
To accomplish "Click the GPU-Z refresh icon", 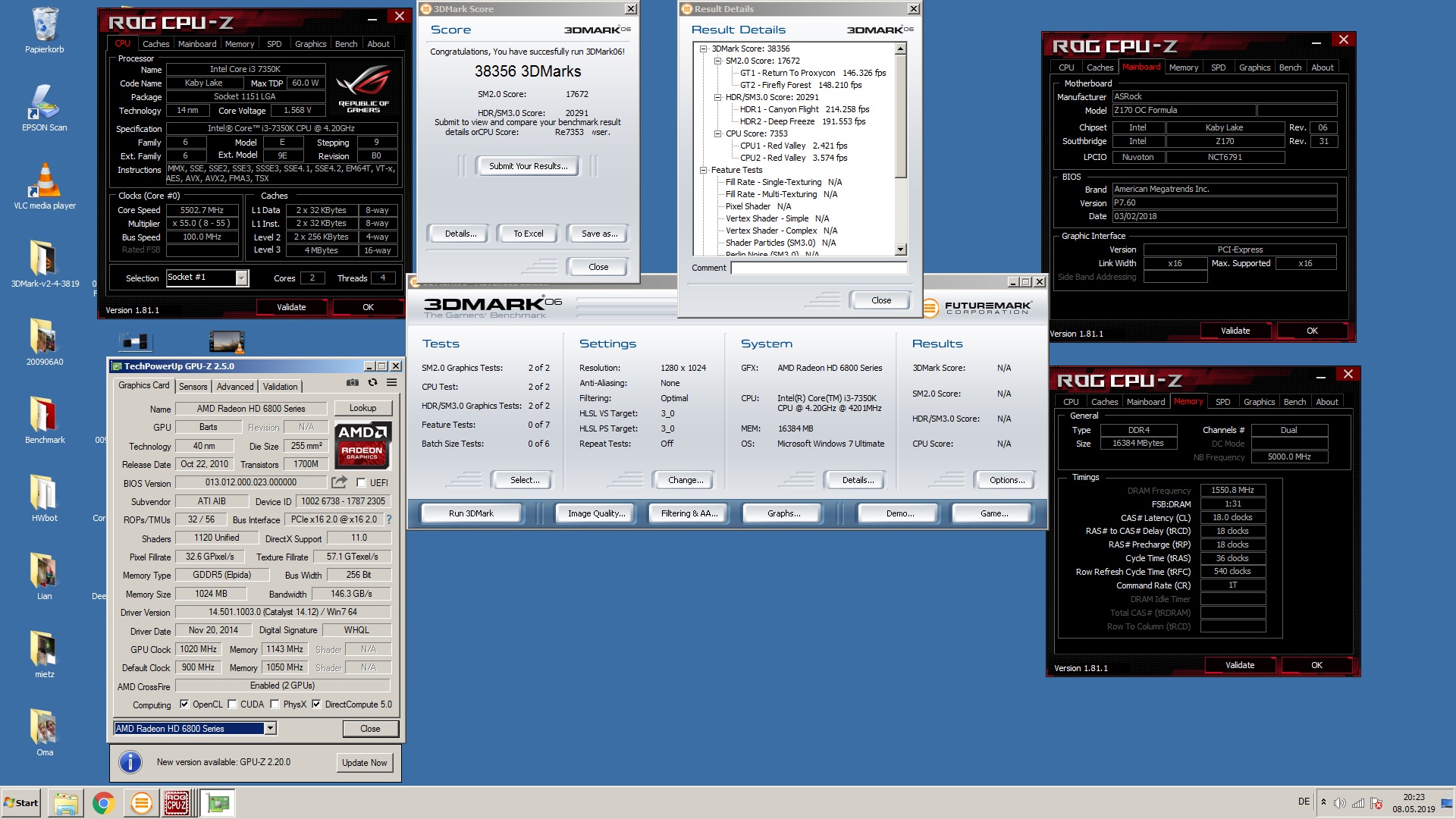I will 372,383.
